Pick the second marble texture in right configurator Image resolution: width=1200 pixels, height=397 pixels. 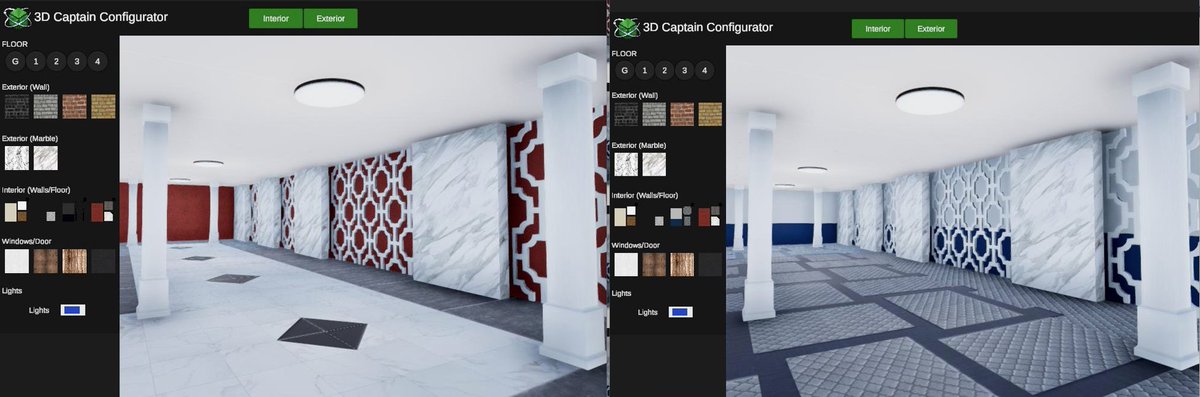coord(654,164)
